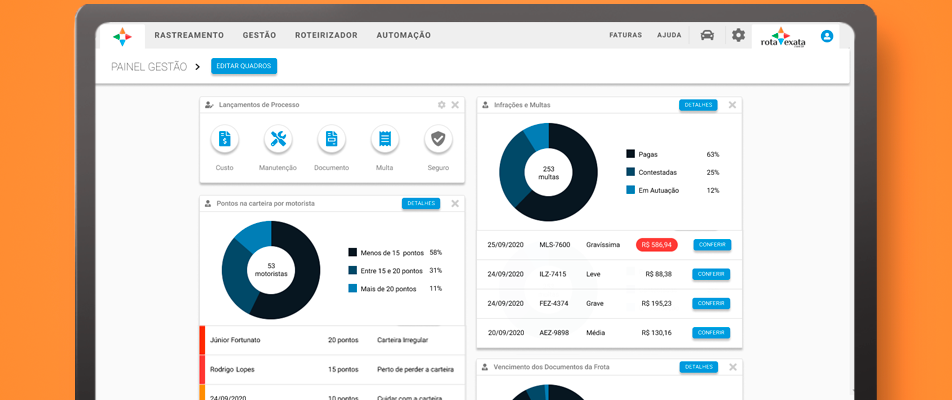Click the Pontos na carteira title icon
Screen dimensions: 952x400
tap(208, 203)
